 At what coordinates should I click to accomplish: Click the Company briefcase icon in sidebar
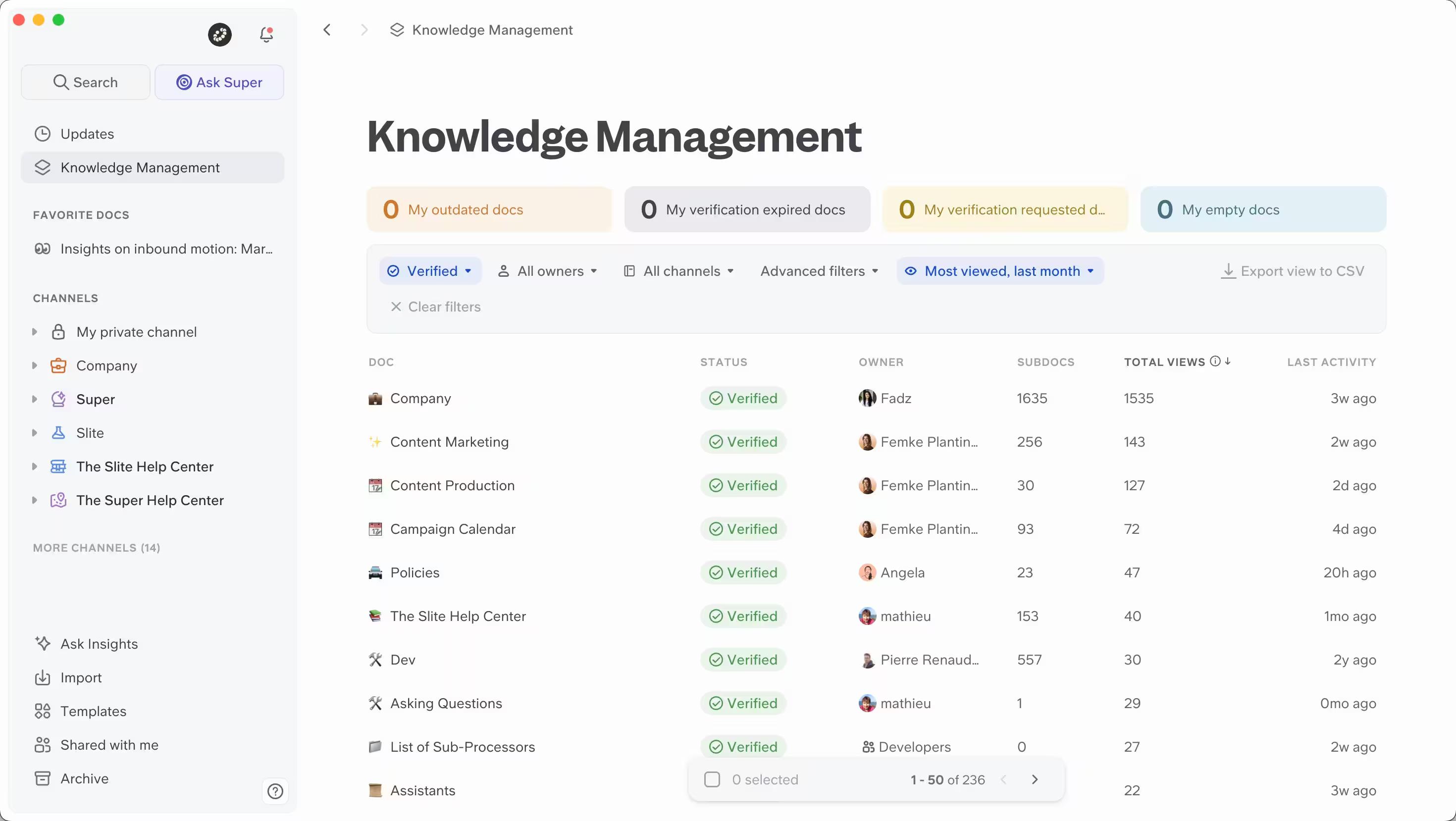[58, 365]
